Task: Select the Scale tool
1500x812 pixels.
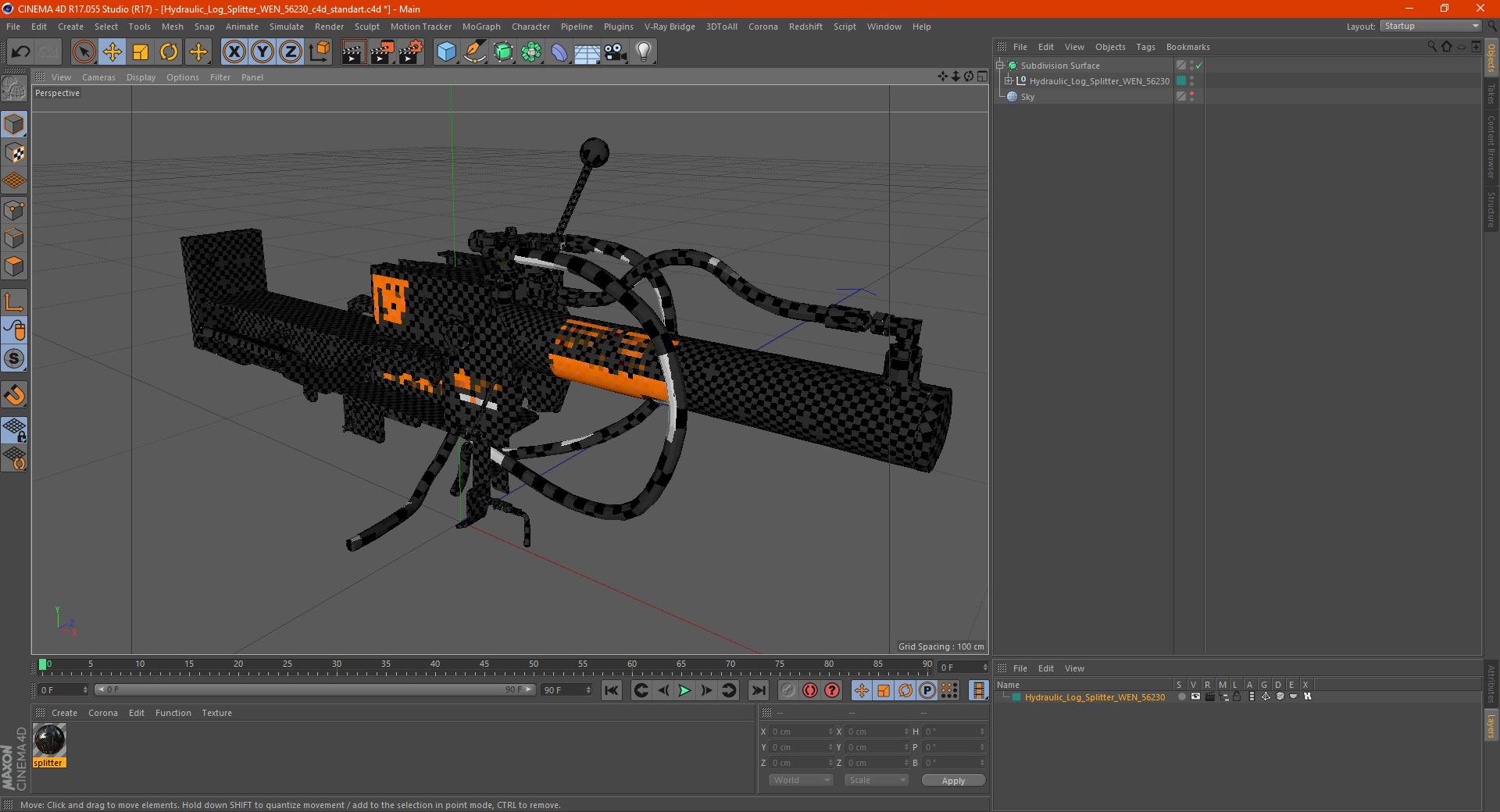Action: (141, 52)
